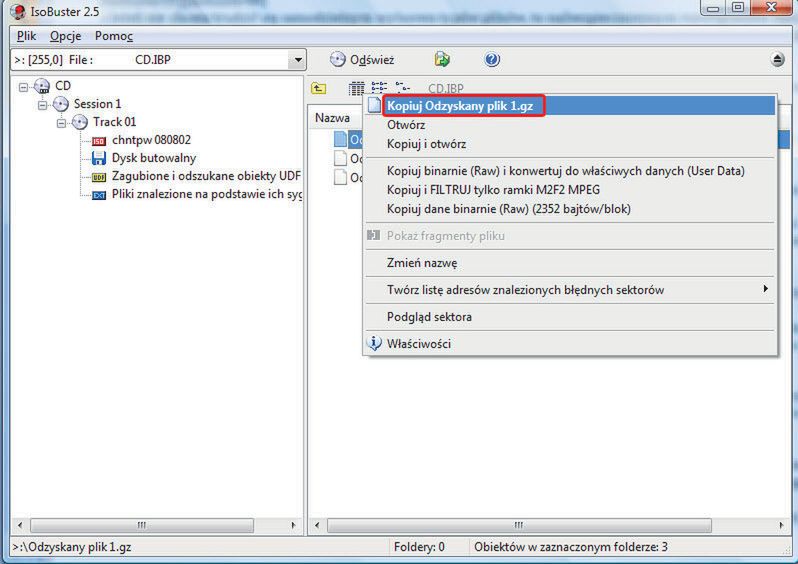Screen dimensions: 798x564
Task: Click the Track 01 label
Action: click(115, 122)
